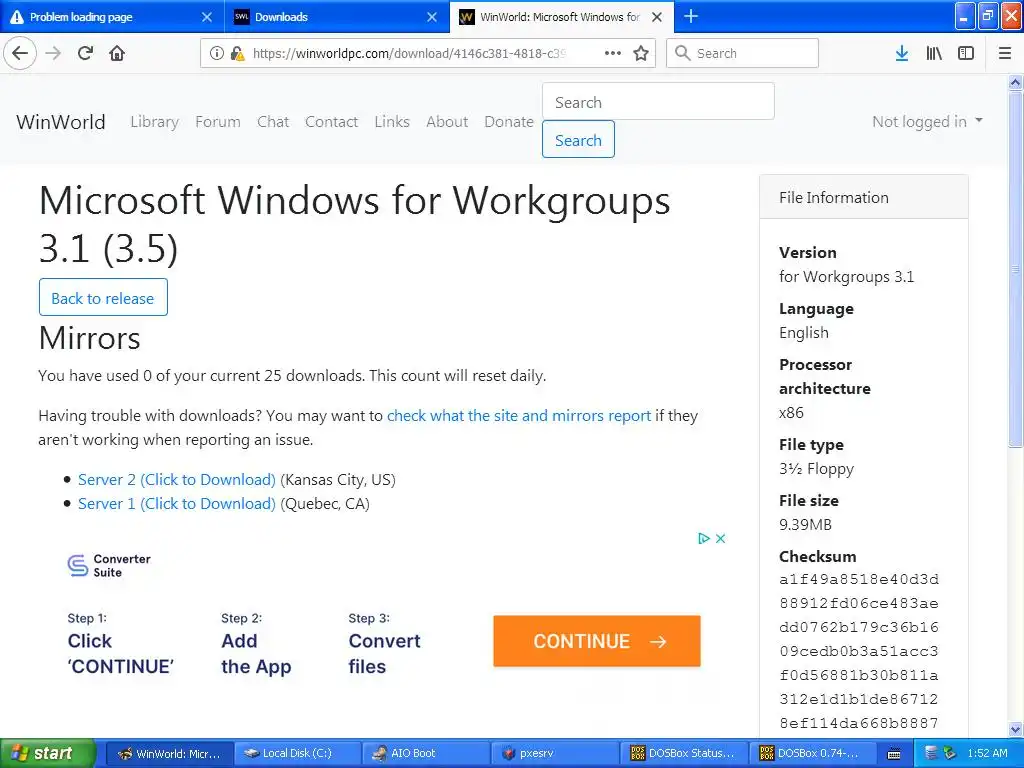Click the Converter Suite logo

point(109,566)
